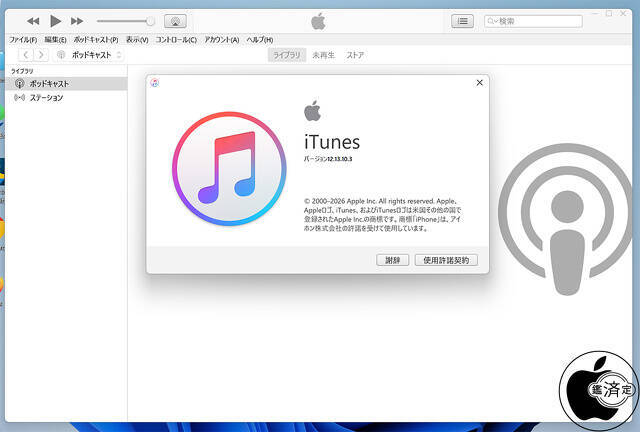Select ステーション in the sidebar
The width and height of the screenshot is (640, 432).
(x=46, y=98)
